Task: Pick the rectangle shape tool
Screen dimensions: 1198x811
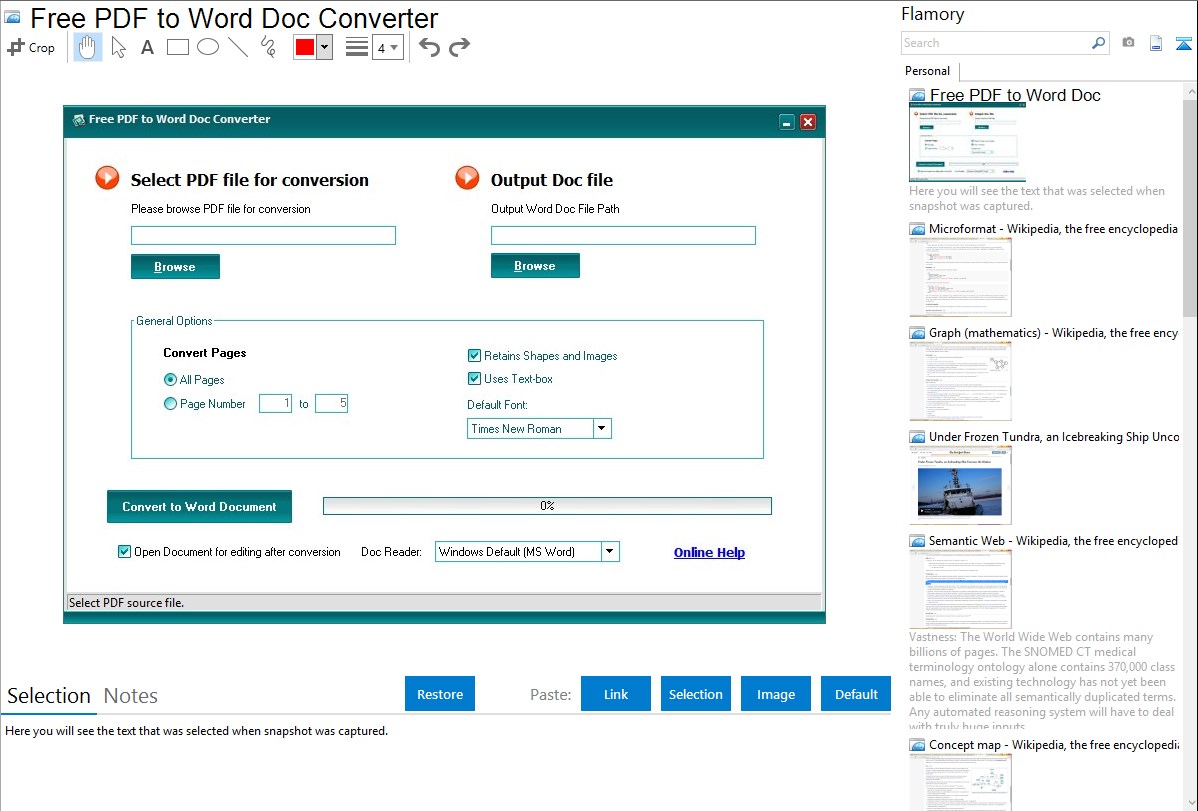Action: coord(177,47)
